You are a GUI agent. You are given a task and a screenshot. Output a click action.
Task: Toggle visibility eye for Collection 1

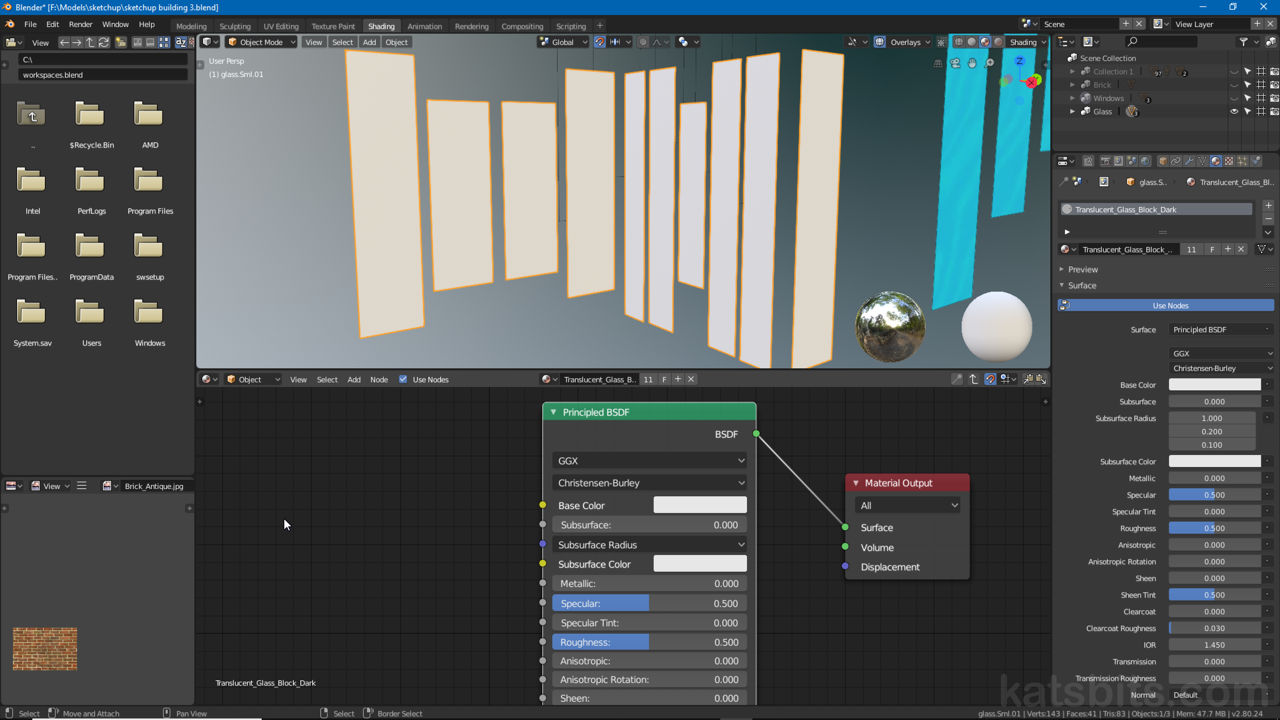tap(1234, 72)
